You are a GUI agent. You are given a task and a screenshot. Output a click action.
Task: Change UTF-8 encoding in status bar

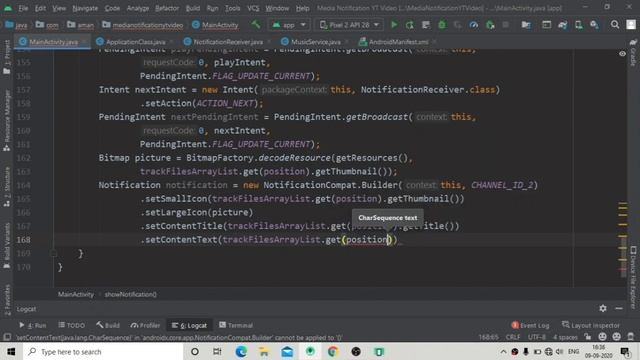[x=537, y=337]
